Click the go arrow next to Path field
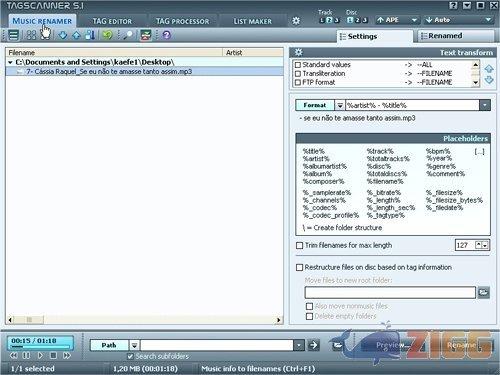500x375 pixels. click(313, 345)
